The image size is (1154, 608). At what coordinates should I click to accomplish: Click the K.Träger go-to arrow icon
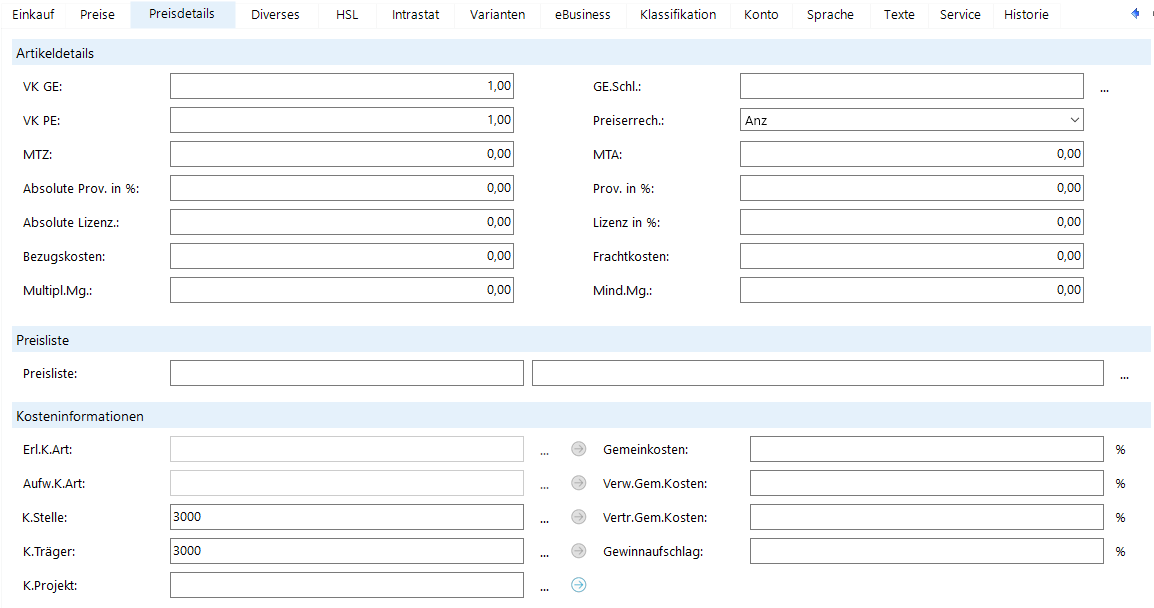(579, 551)
